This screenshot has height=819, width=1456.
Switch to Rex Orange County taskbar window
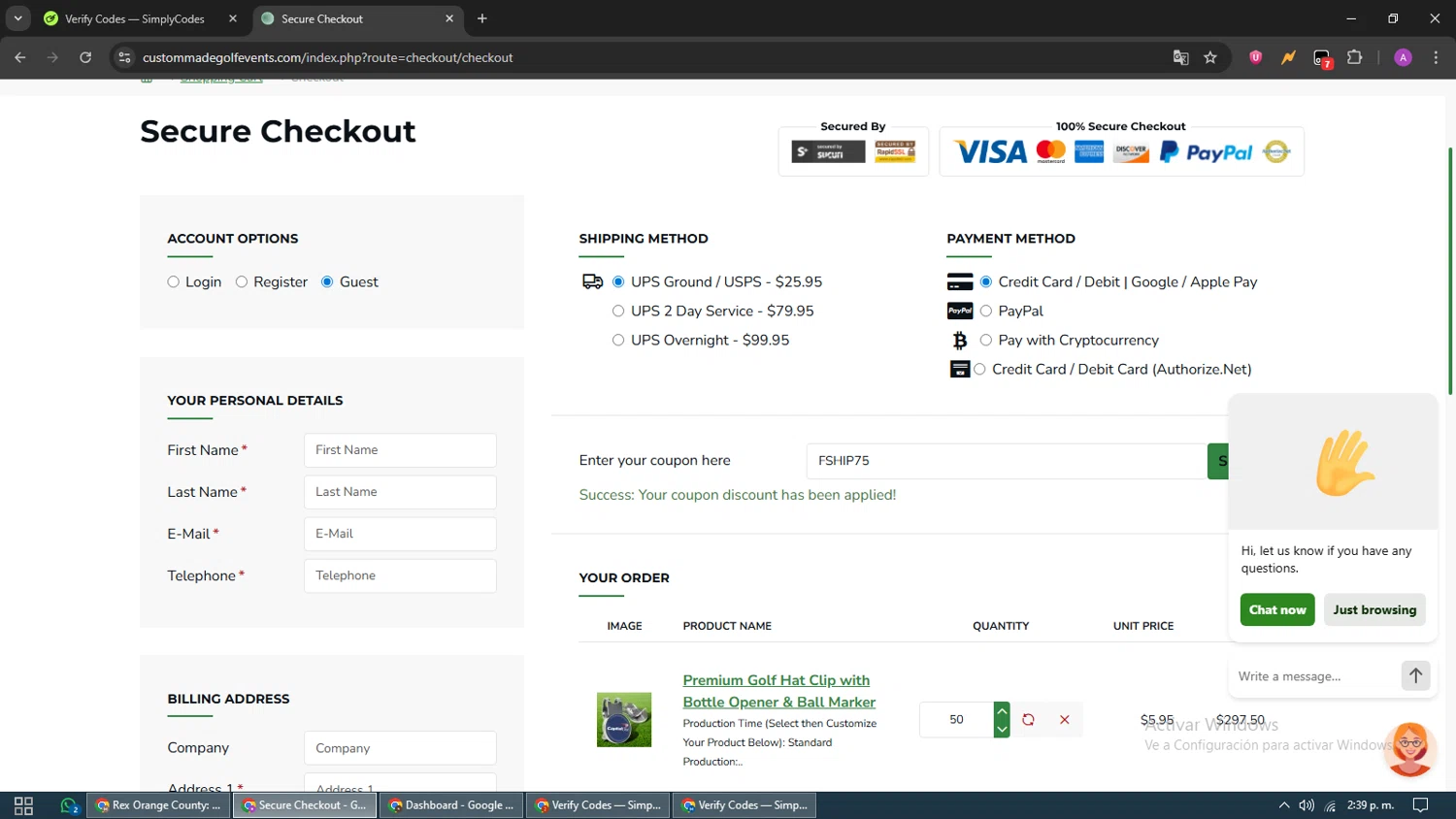(159, 805)
